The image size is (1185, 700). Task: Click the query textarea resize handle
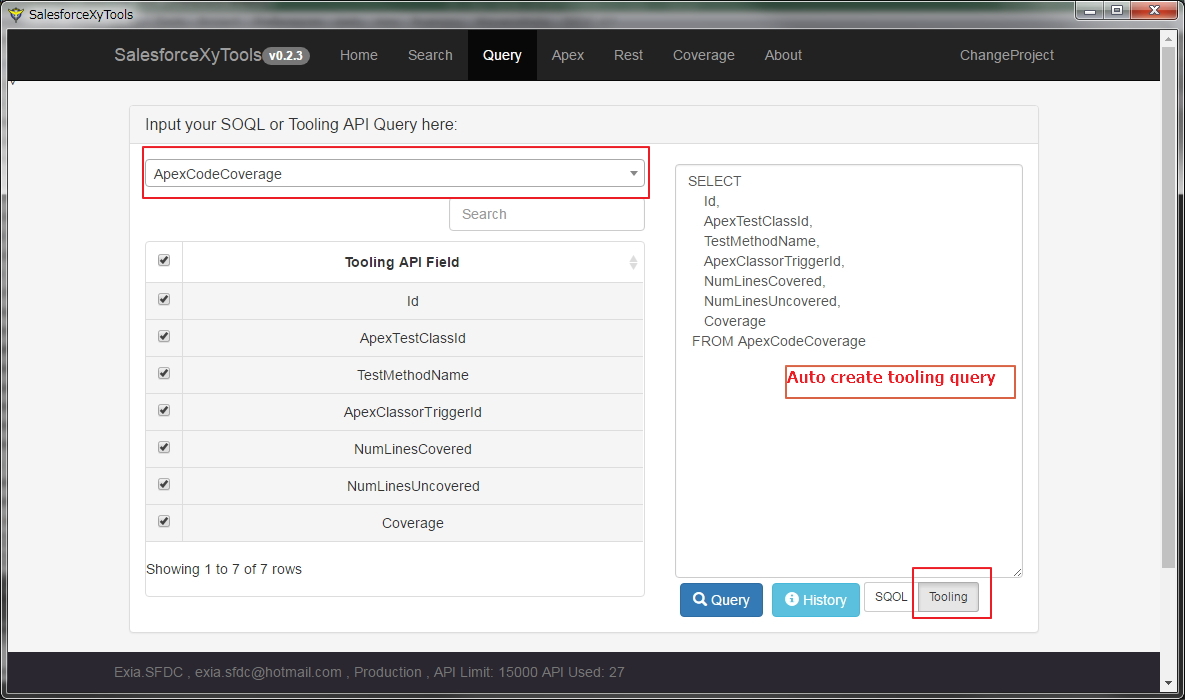pos(1017,572)
